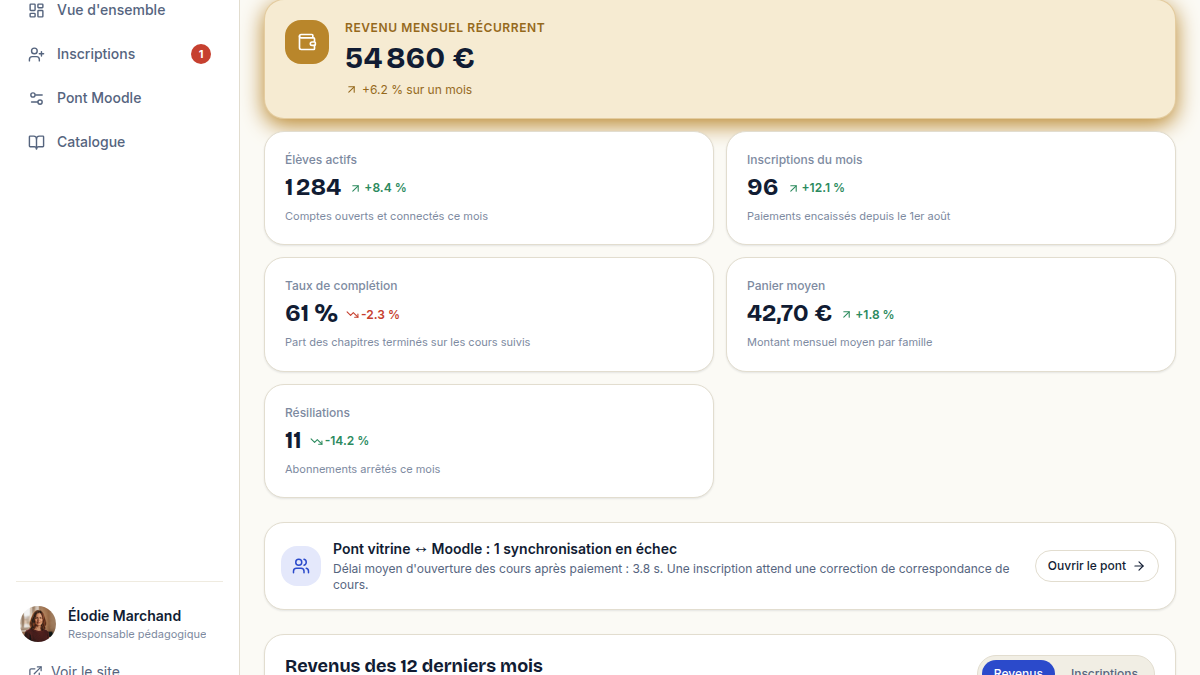Click the Résiliations downward trend icon
Viewport: 1200px width, 675px height.
point(317,441)
